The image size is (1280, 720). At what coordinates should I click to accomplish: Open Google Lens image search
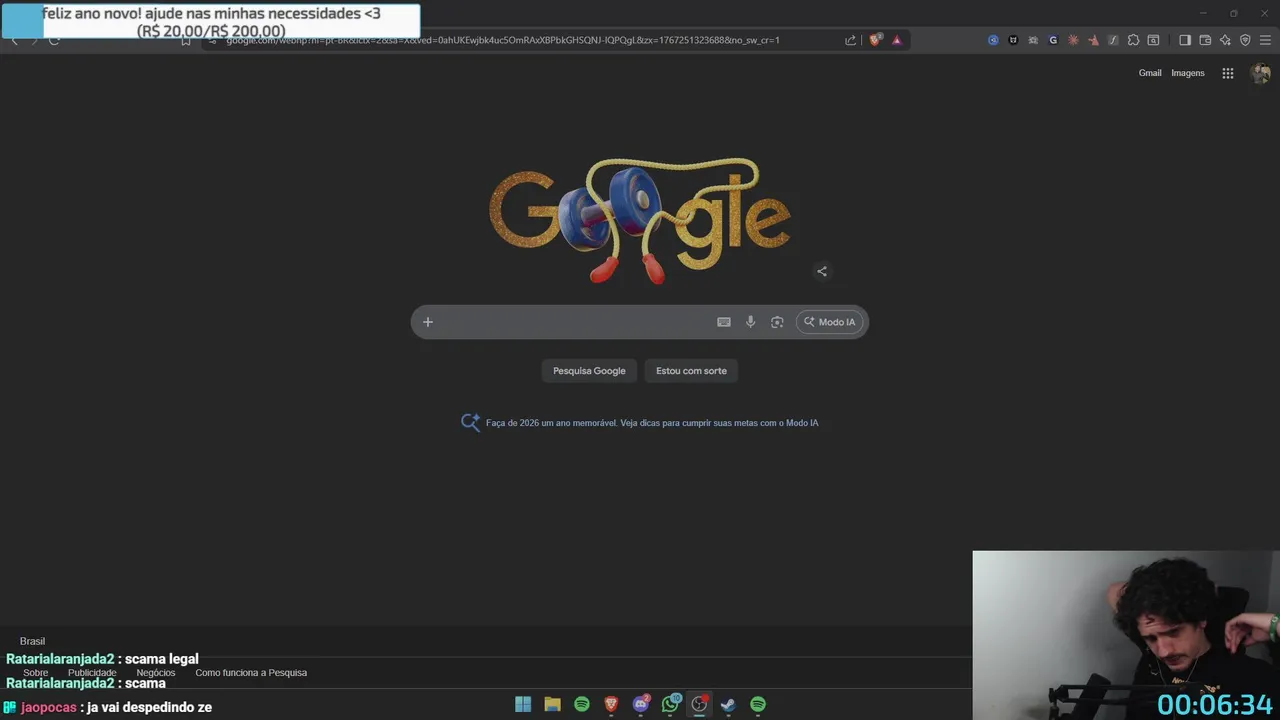tap(777, 322)
